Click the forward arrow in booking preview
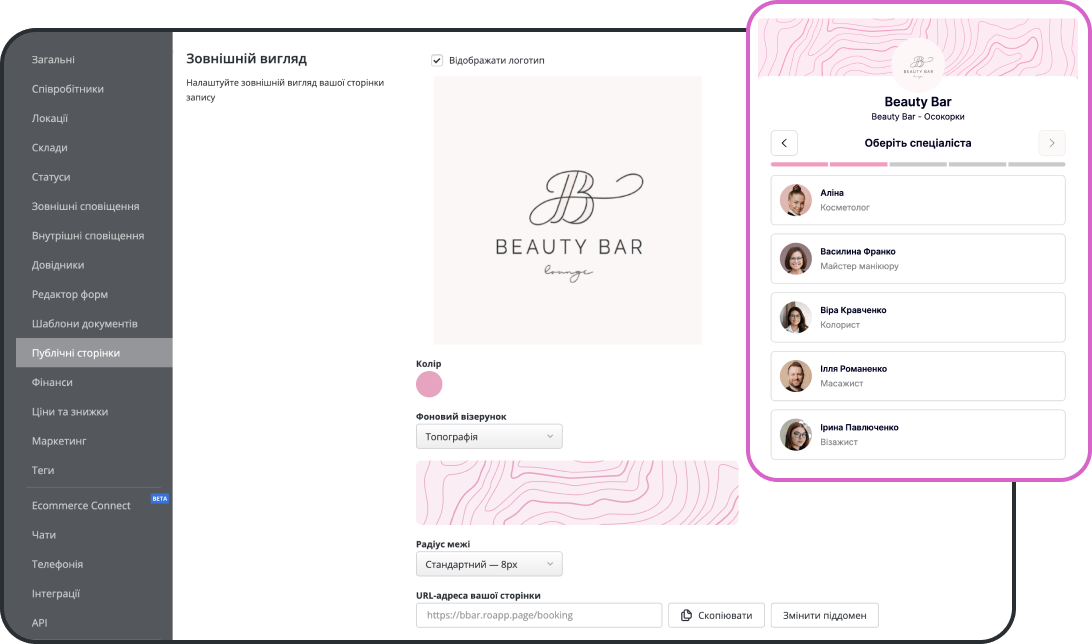The width and height of the screenshot is (1092, 644). [x=1051, y=143]
